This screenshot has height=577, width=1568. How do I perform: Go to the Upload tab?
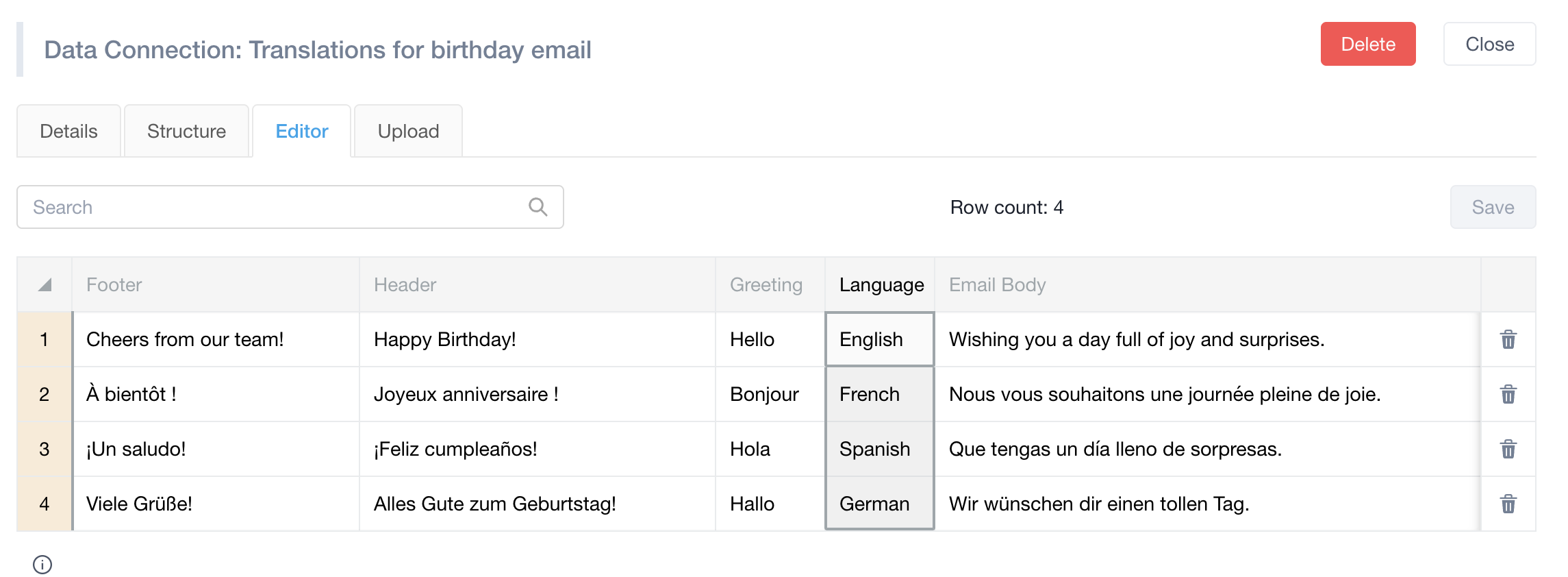point(408,131)
